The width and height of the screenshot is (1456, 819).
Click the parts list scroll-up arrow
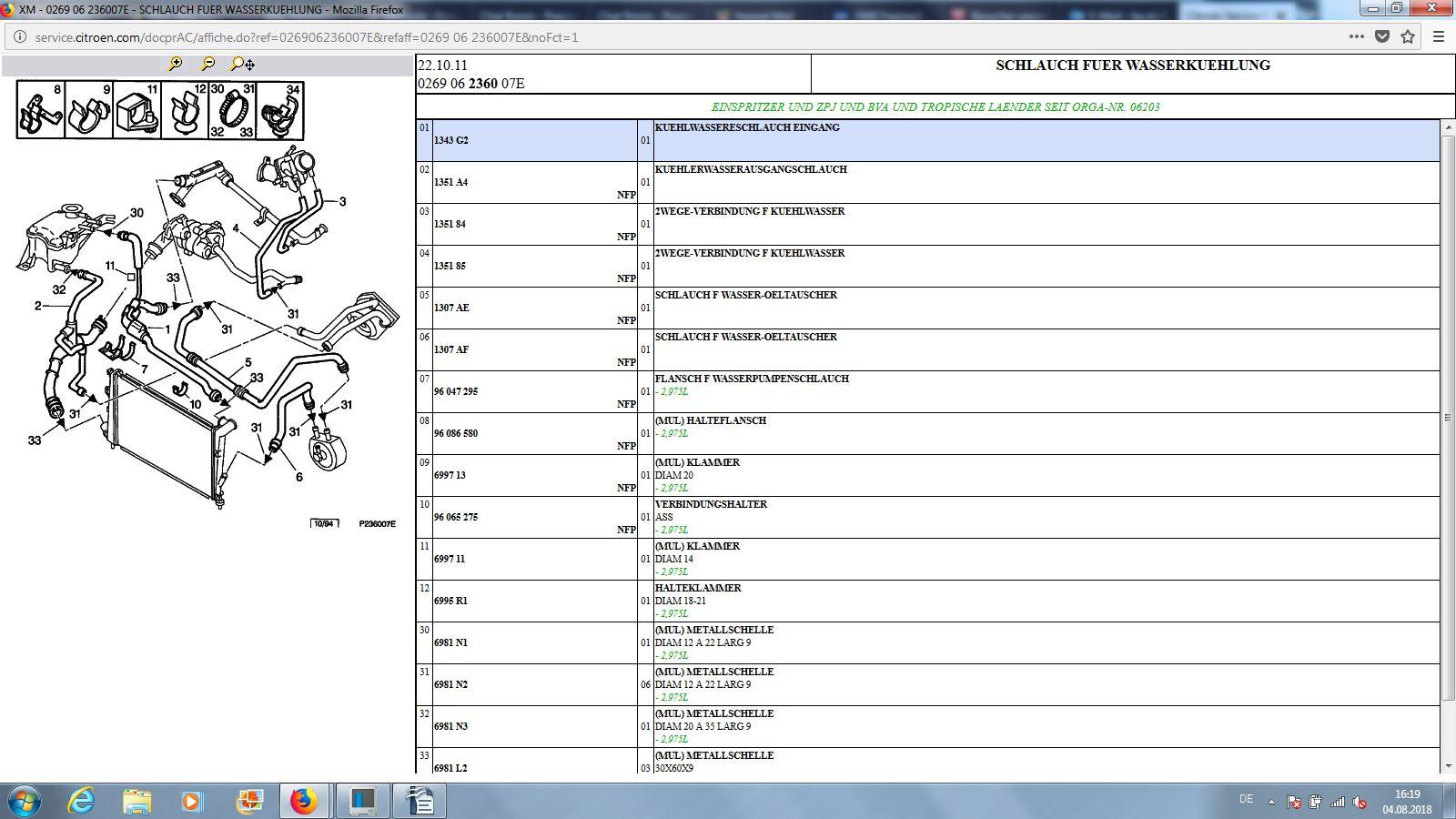tap(1447, 126)
